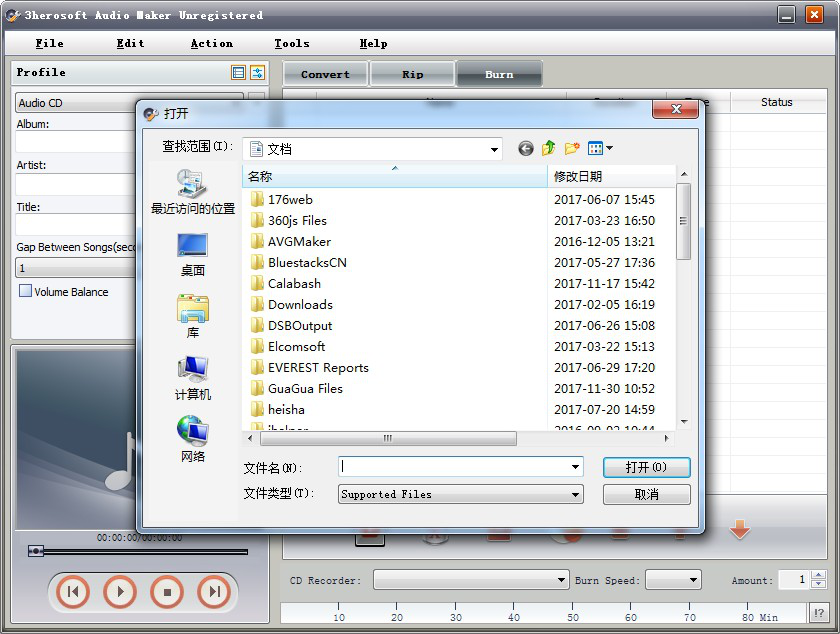The height and width of the screenshot is (634, 840).
Task: Click the next track playback button
Action: click(214, 592)
